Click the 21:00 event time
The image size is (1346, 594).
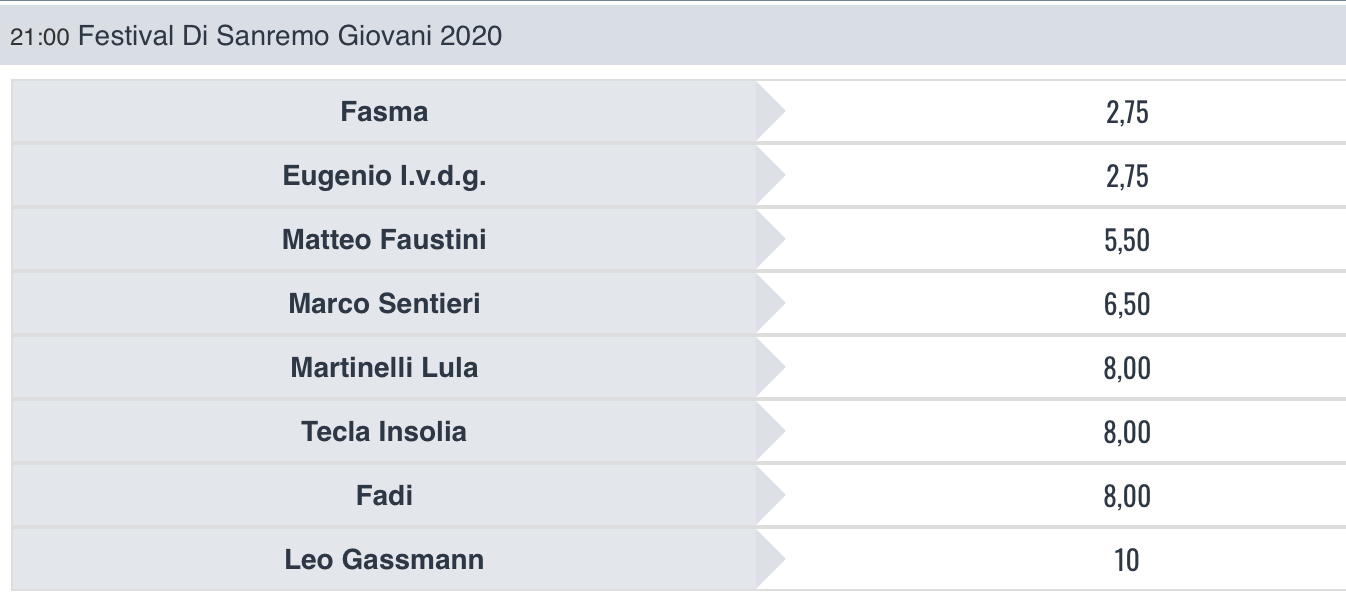click(x=39, y=38)
